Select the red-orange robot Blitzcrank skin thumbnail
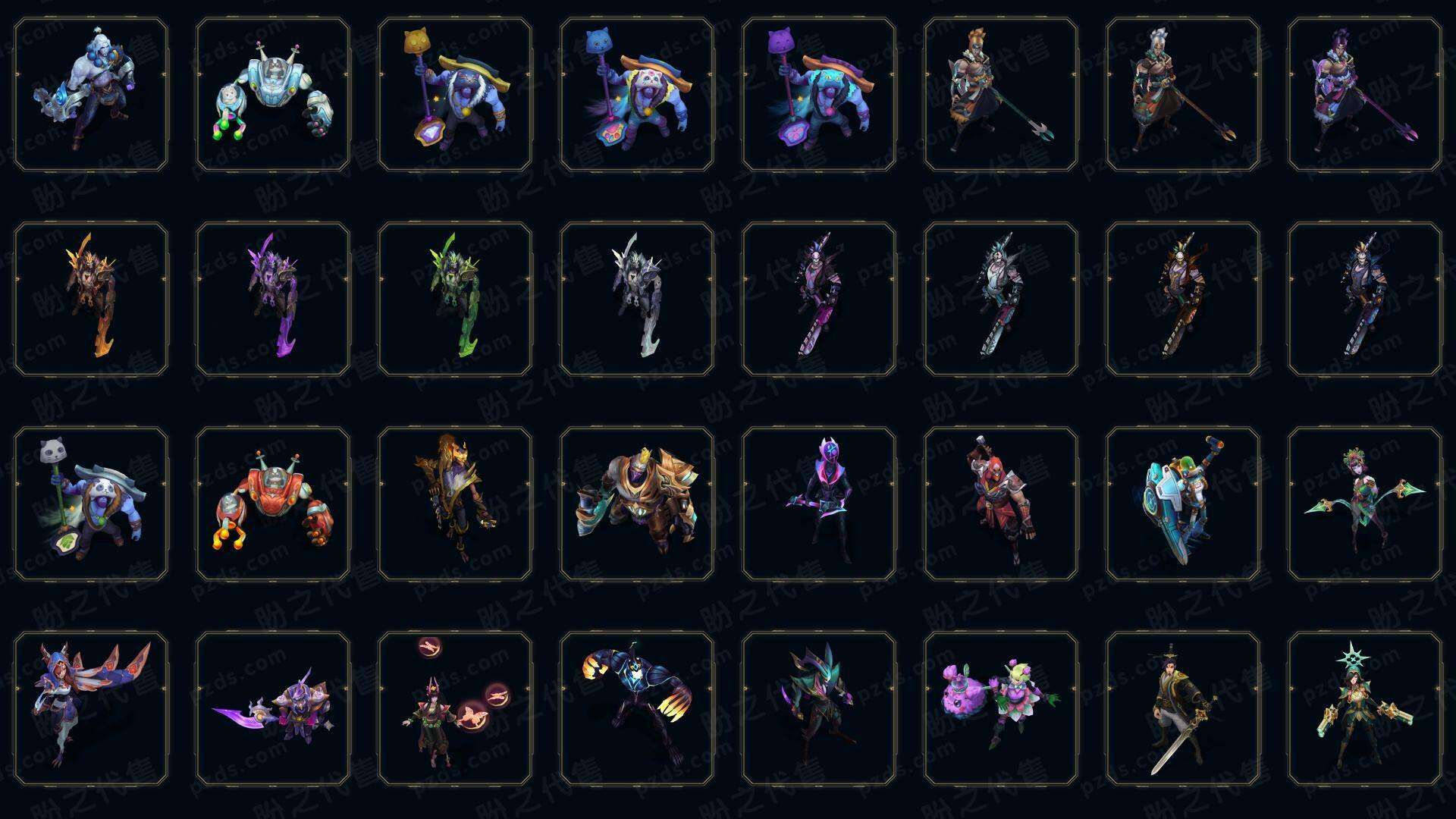Viewport: 1456px width, 819px height. (273, 504)
